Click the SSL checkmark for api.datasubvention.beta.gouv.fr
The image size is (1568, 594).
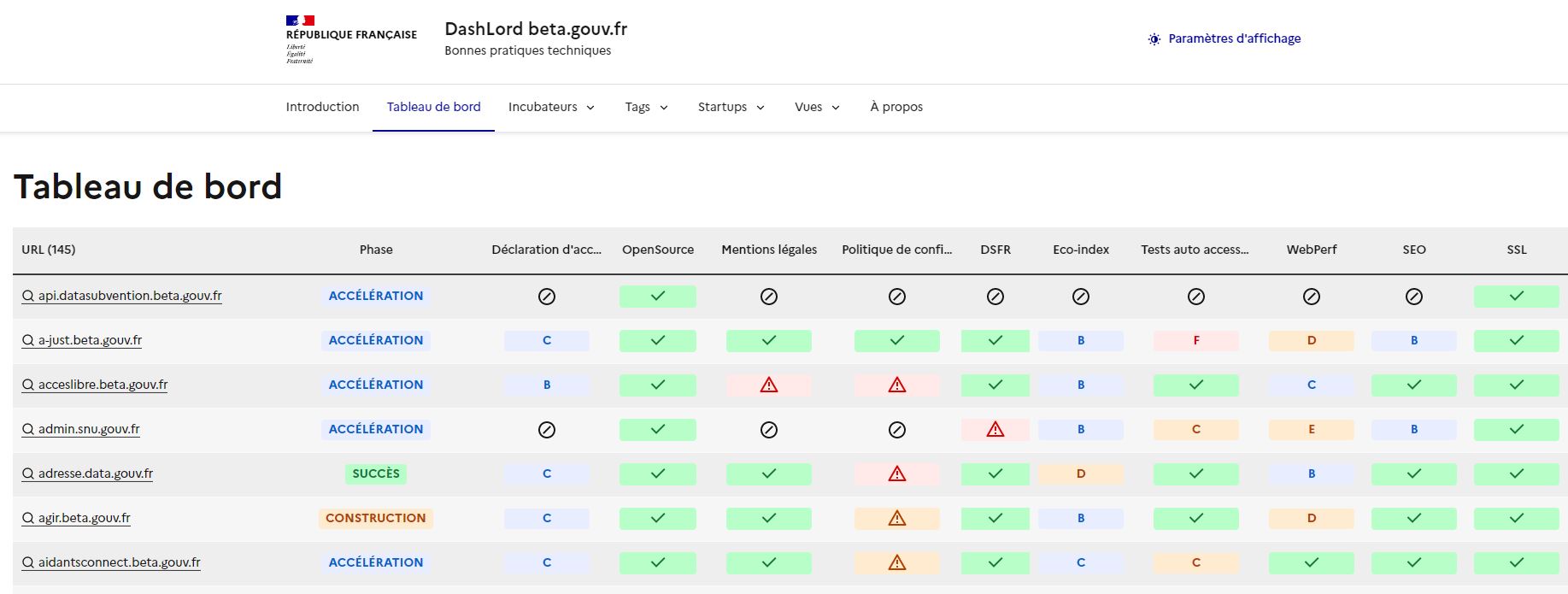(1517, 297)
